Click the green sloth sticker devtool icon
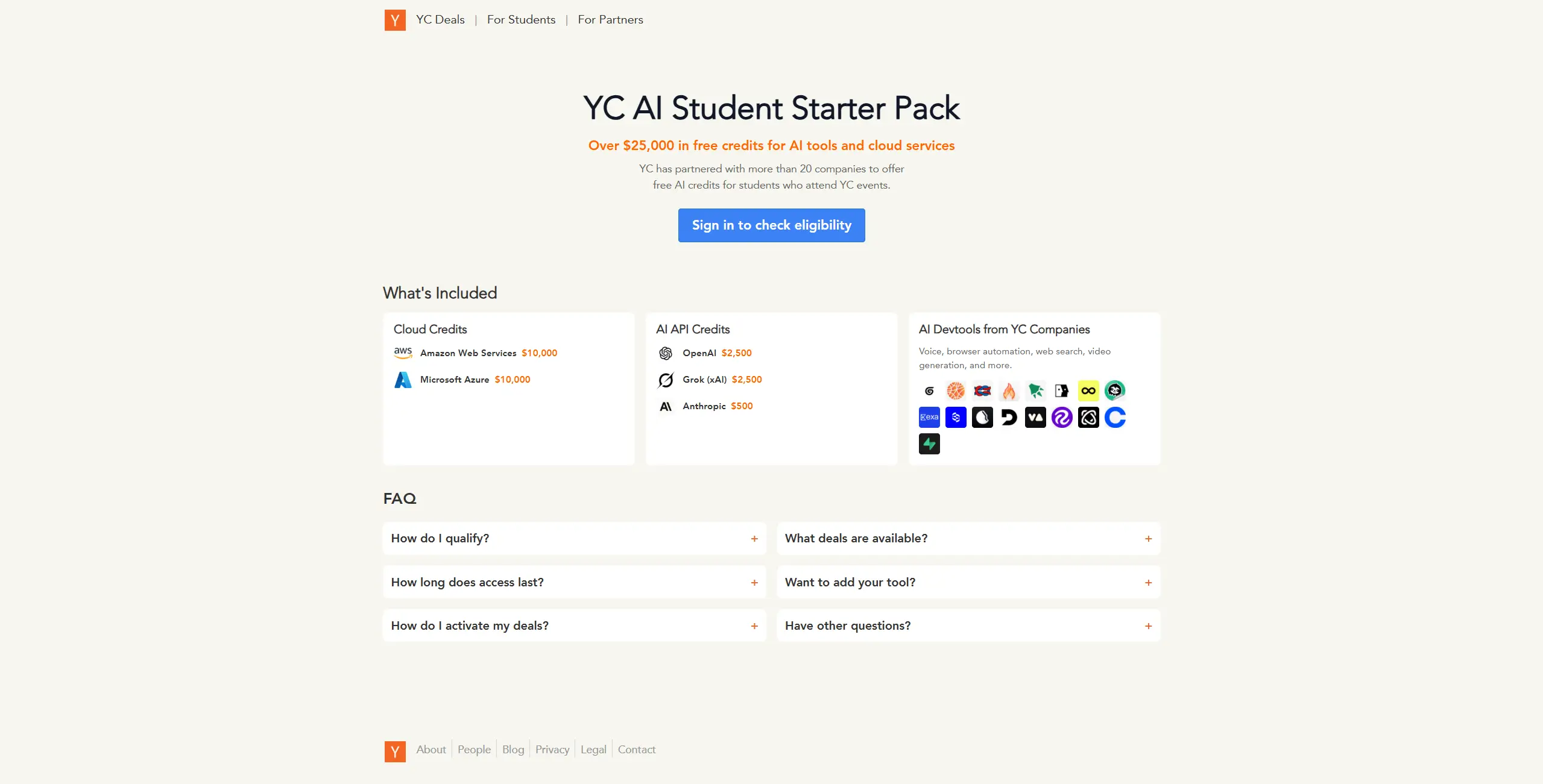This screenshot has width=1543, height=784. (1115, 390)
